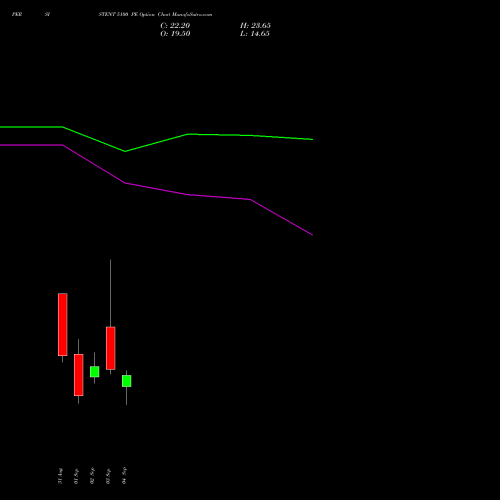Select the 02 Sep date label

92,476
